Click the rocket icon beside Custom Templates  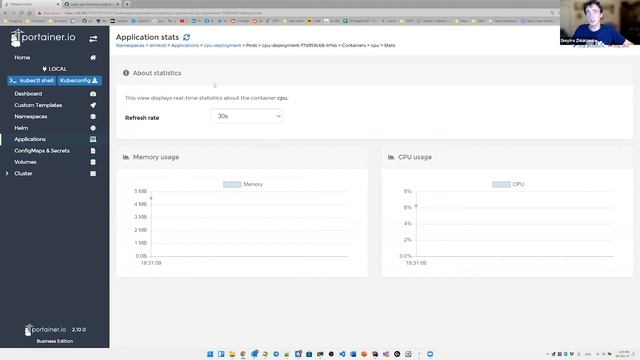pos(93,105)
